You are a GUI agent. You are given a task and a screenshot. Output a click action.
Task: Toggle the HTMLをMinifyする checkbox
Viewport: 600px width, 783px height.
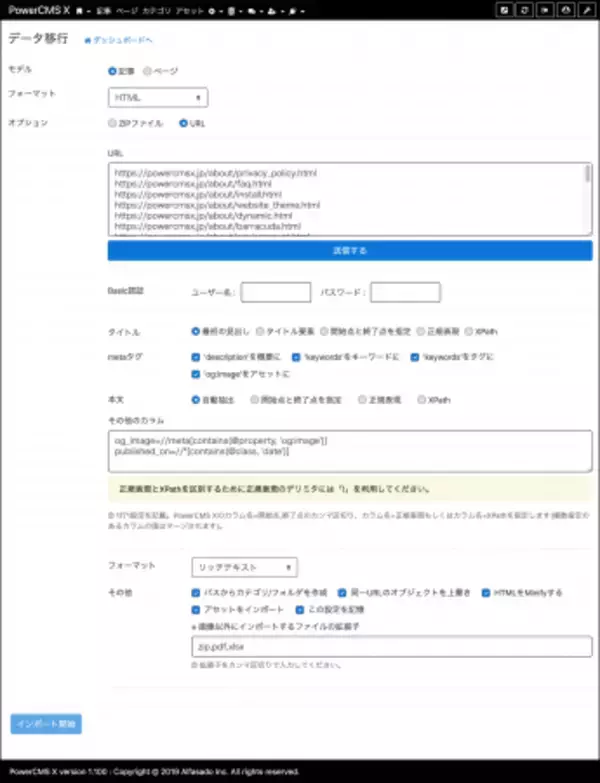(x=486, y=592)
